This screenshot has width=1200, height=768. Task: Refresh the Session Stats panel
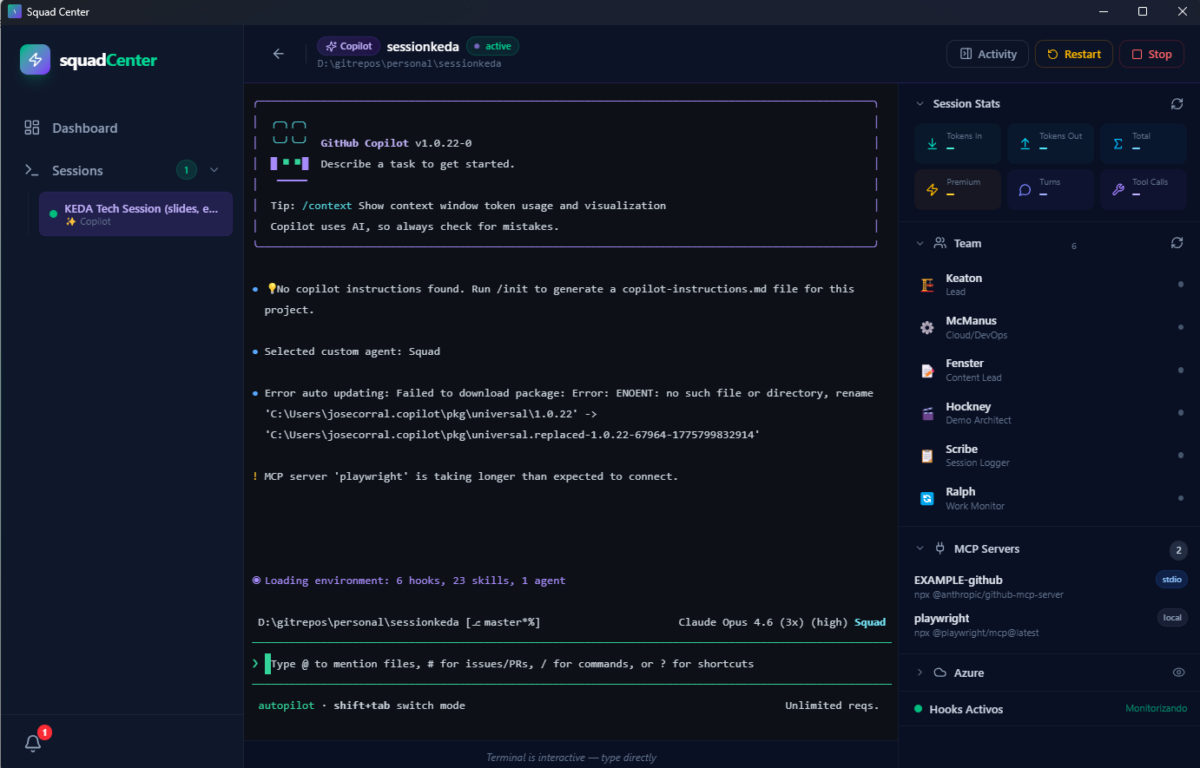point(1177,104)
